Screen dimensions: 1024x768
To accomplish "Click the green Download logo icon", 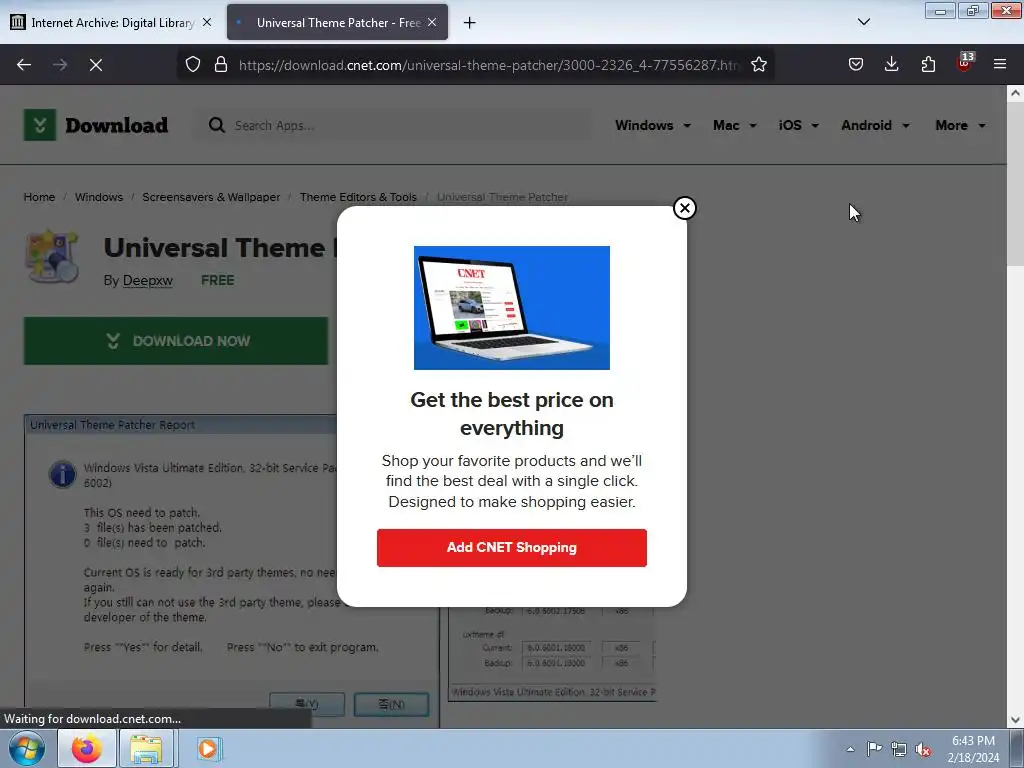I will point(40,125).
